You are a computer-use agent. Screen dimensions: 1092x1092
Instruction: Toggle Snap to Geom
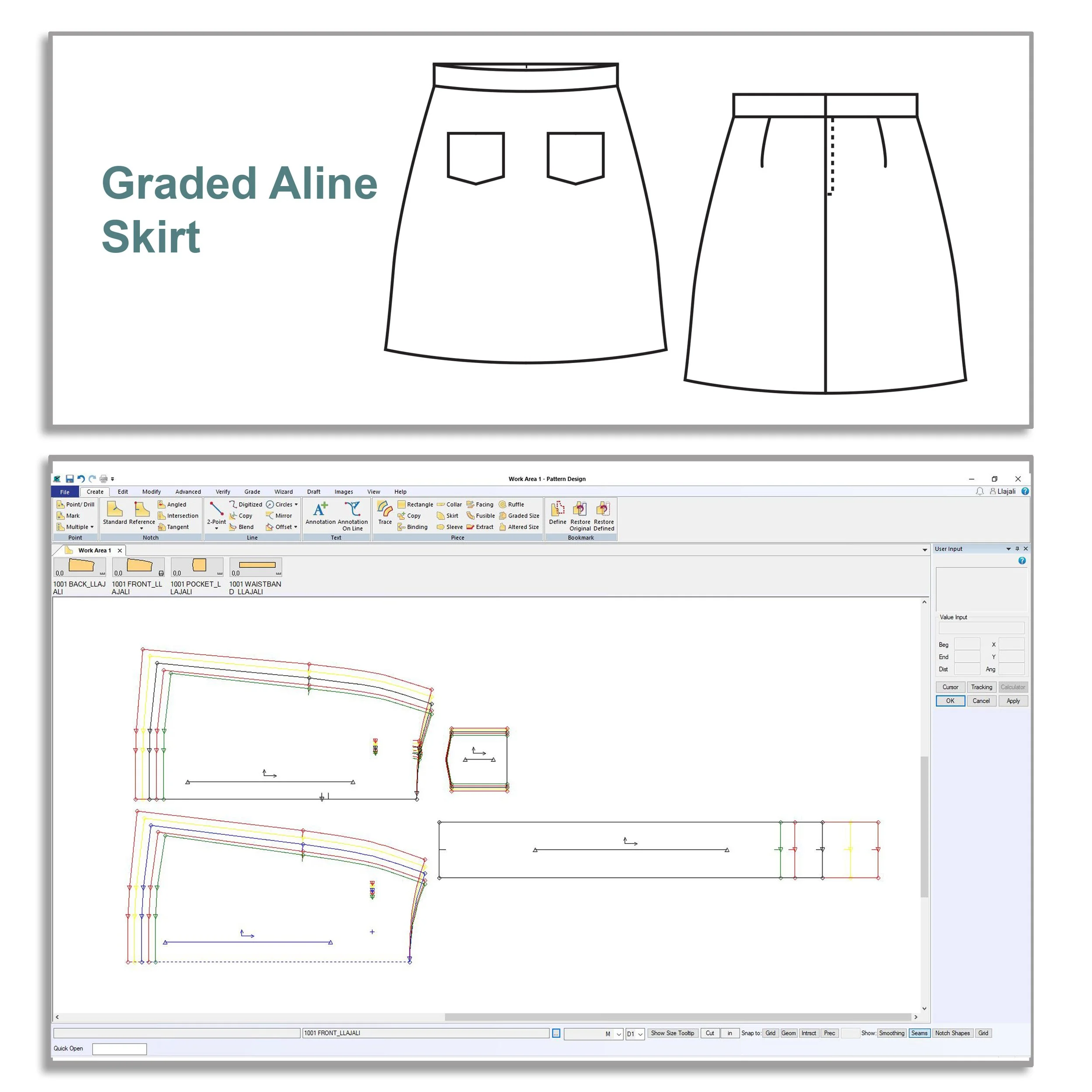click(x=788, y=1033)
